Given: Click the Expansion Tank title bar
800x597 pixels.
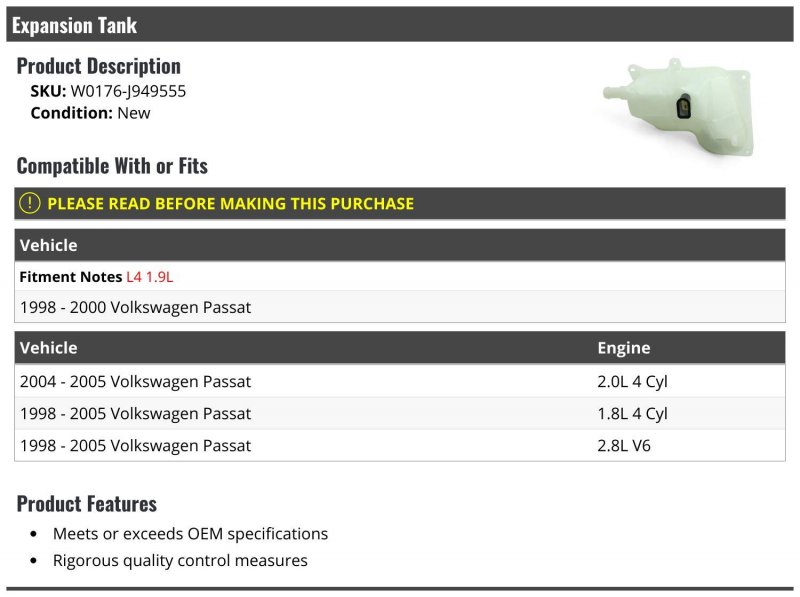Looking at the screenshot, I should [x=399, y=24].
